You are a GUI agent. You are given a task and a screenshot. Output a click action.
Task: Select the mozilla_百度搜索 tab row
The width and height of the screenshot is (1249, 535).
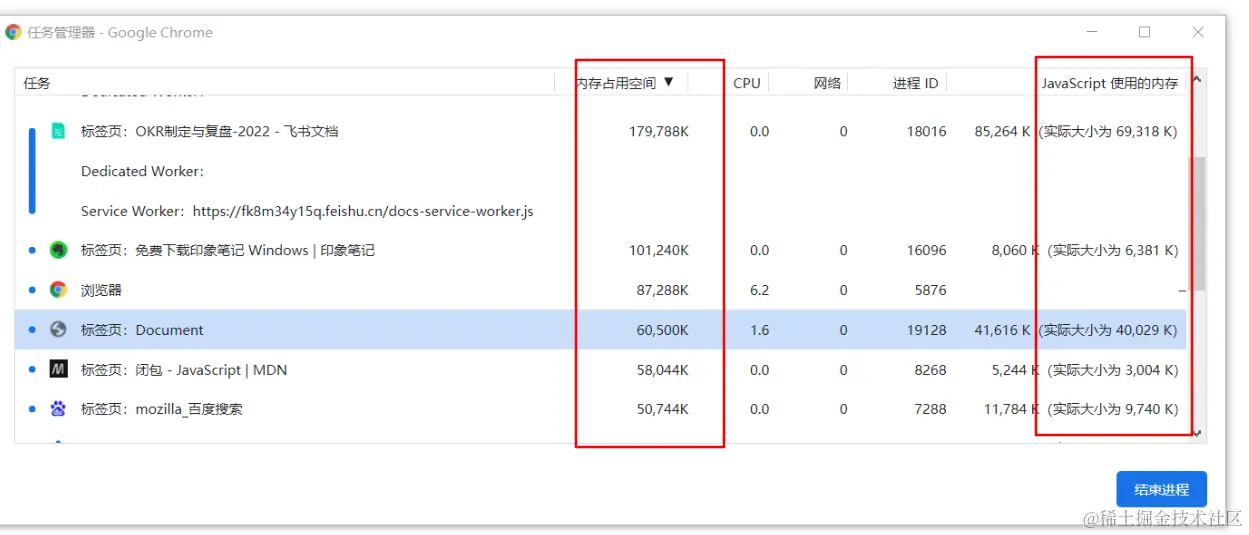click(600, 409)
